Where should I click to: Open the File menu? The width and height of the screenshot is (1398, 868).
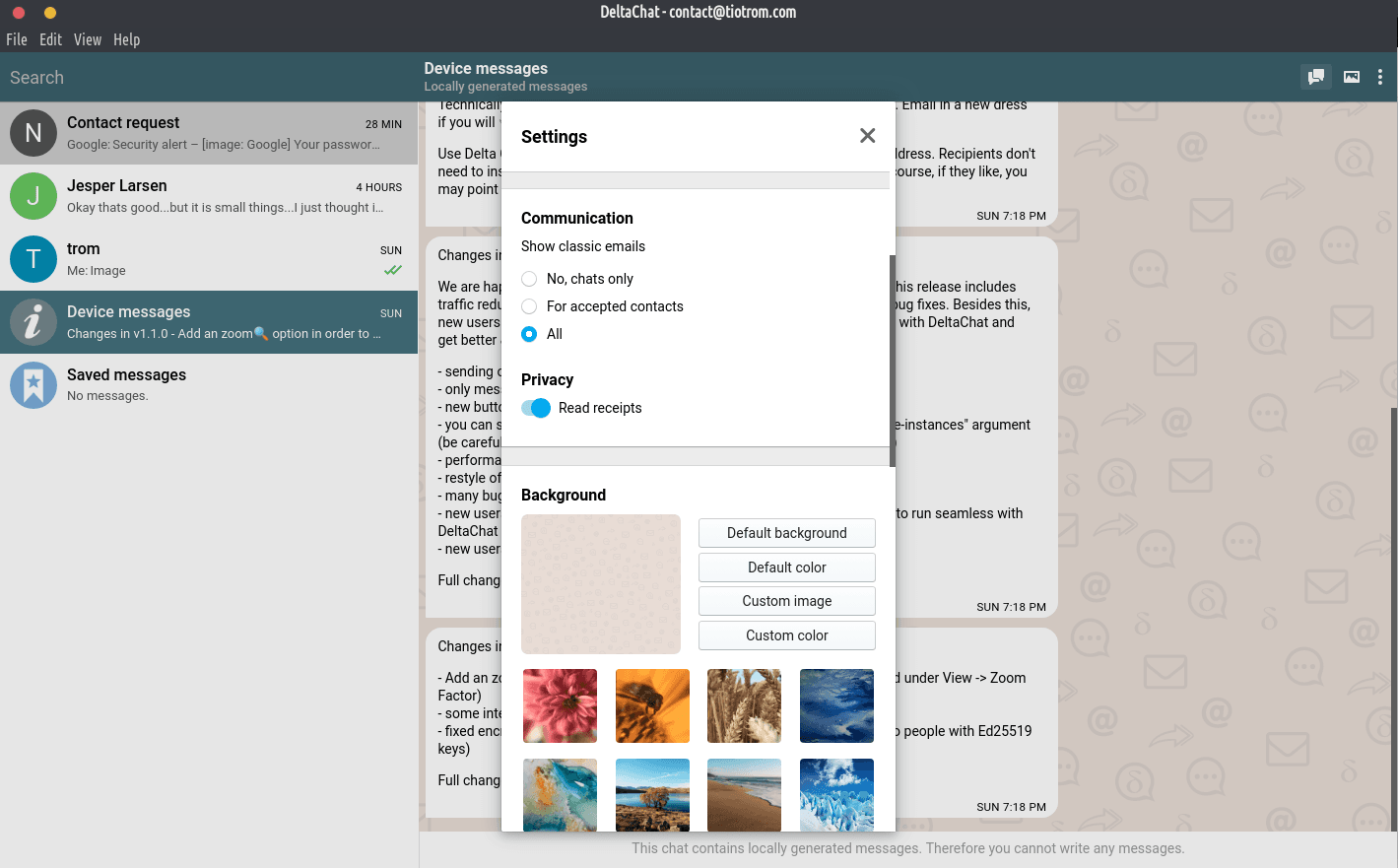pos(17,39)
